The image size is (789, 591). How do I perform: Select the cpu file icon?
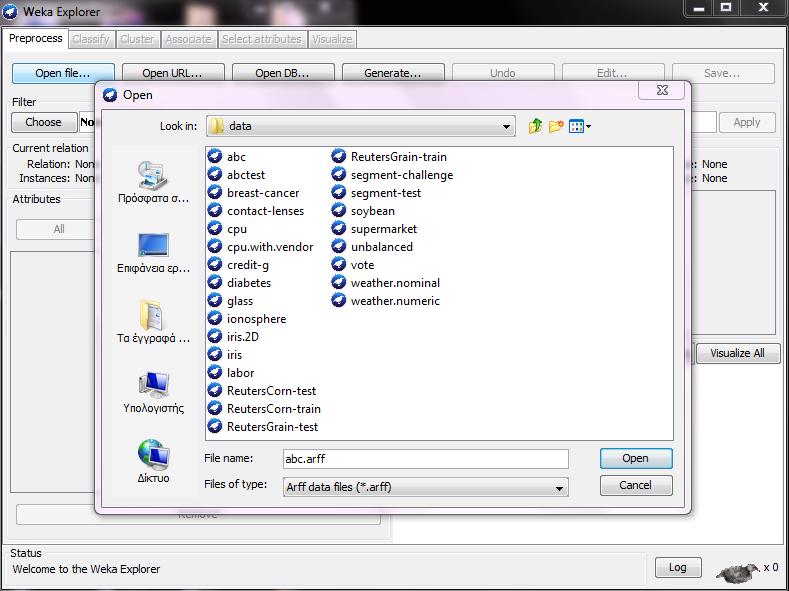[215, 229]
